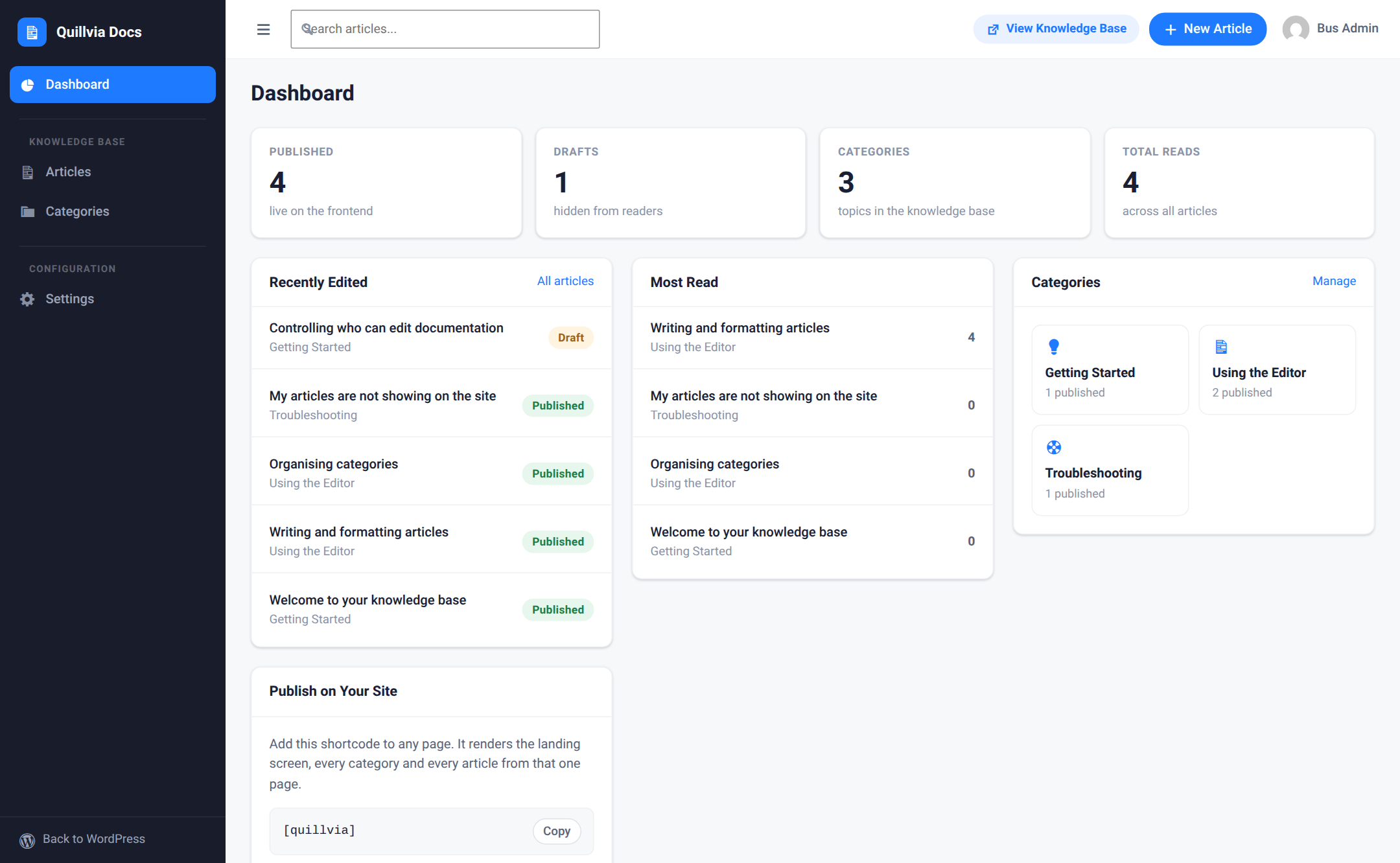Open the Getting Started category card
The height and width of the screenshot is (863, 1400).
point(1110,370)
